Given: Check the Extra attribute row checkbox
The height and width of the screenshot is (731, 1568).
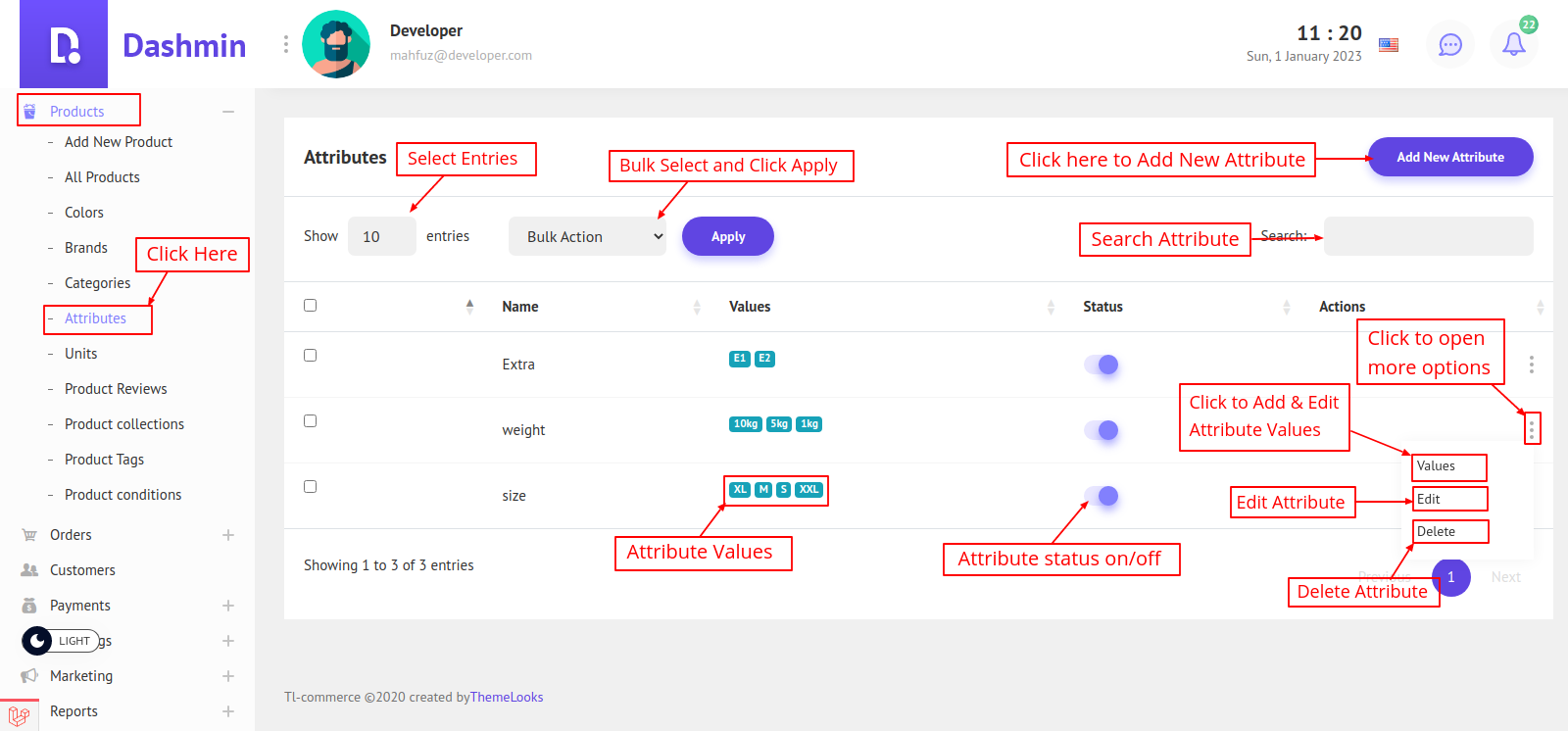Looking at the screenshot, I should click(310, 356).
